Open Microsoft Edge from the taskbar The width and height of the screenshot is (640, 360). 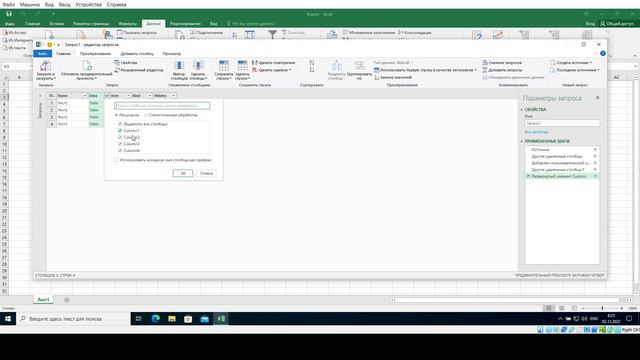(156, 319)
